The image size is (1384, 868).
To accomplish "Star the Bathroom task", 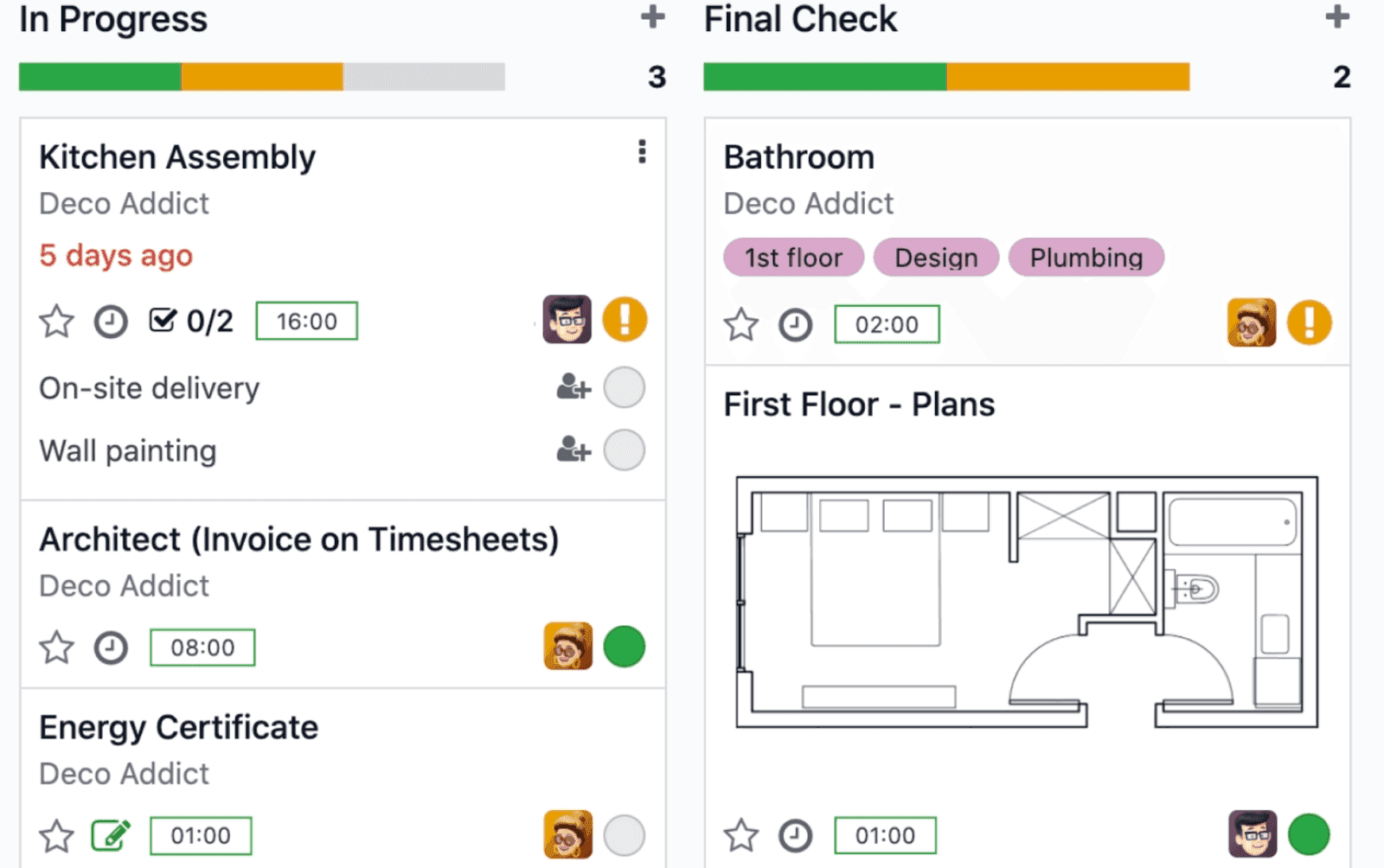I will pyautogui.click(x=740, y=326).
